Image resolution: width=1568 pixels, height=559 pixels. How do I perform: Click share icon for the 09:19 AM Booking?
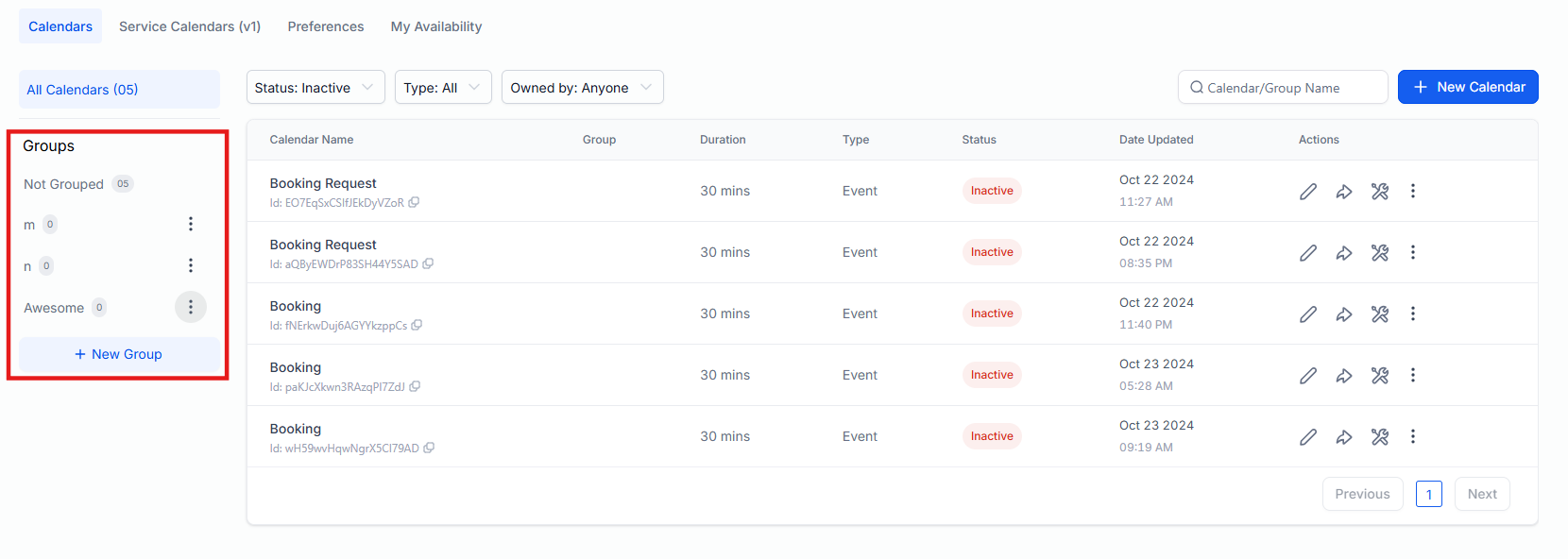(x=1343, y=437)
